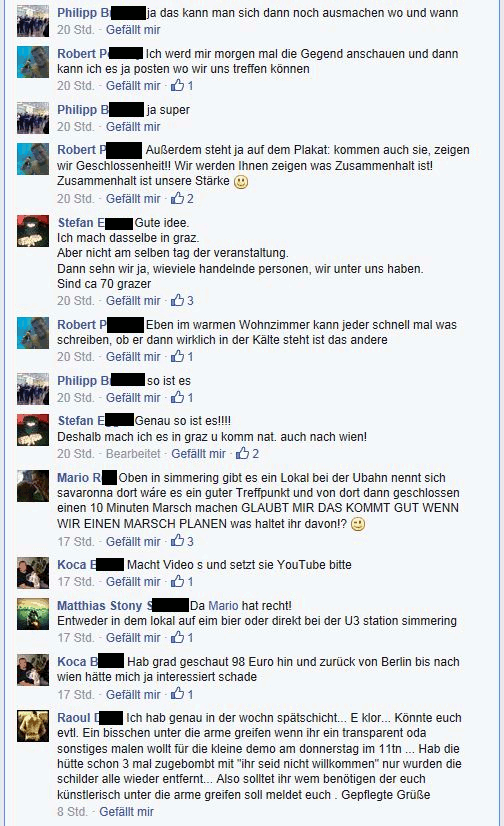Click like count icon under 'Zusammenhalt ist unsere Stärke'
This screenshot has width=504, height=826.
coord(177,198)
